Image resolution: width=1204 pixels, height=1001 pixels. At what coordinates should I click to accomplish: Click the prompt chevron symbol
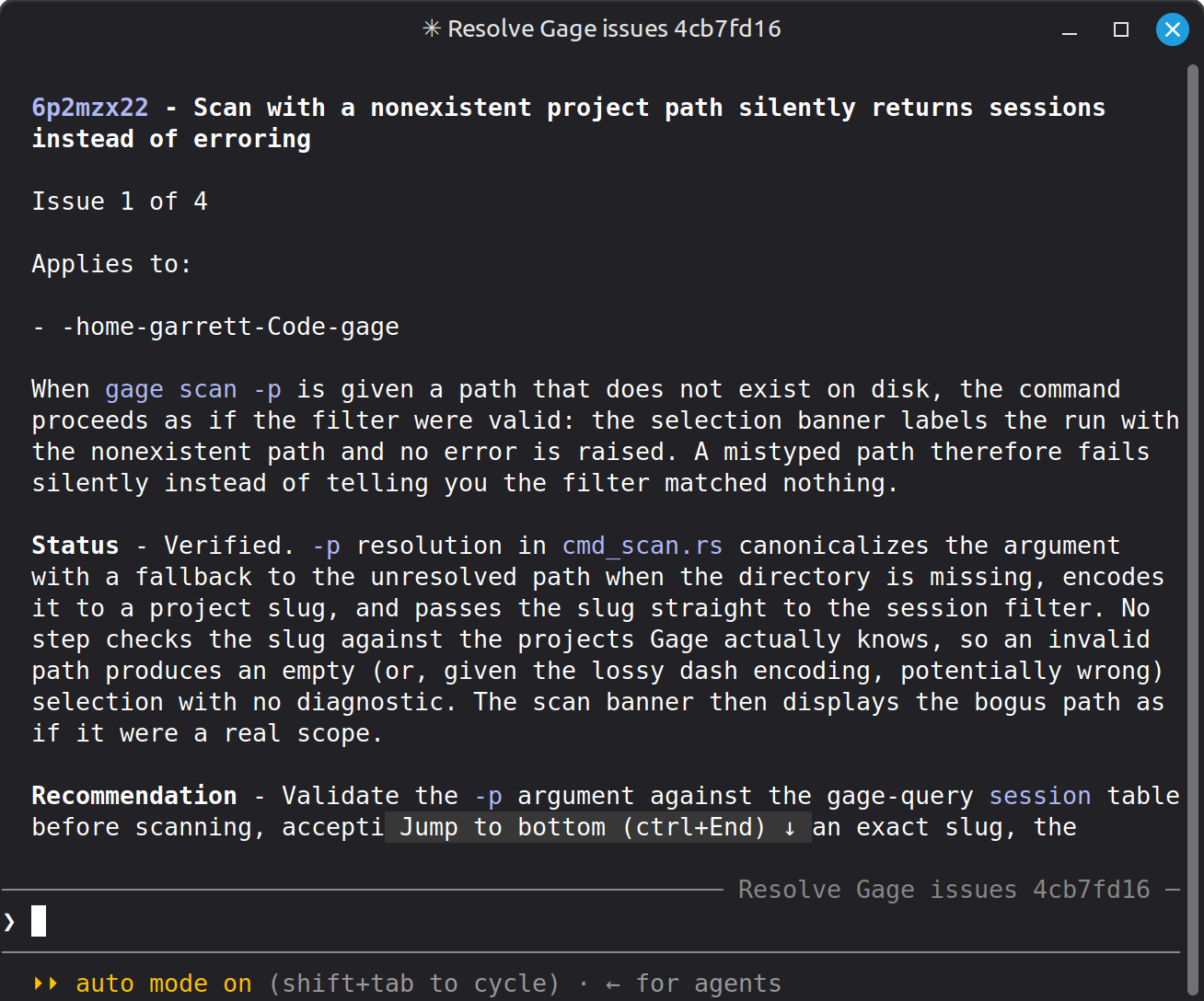point(10,921)
